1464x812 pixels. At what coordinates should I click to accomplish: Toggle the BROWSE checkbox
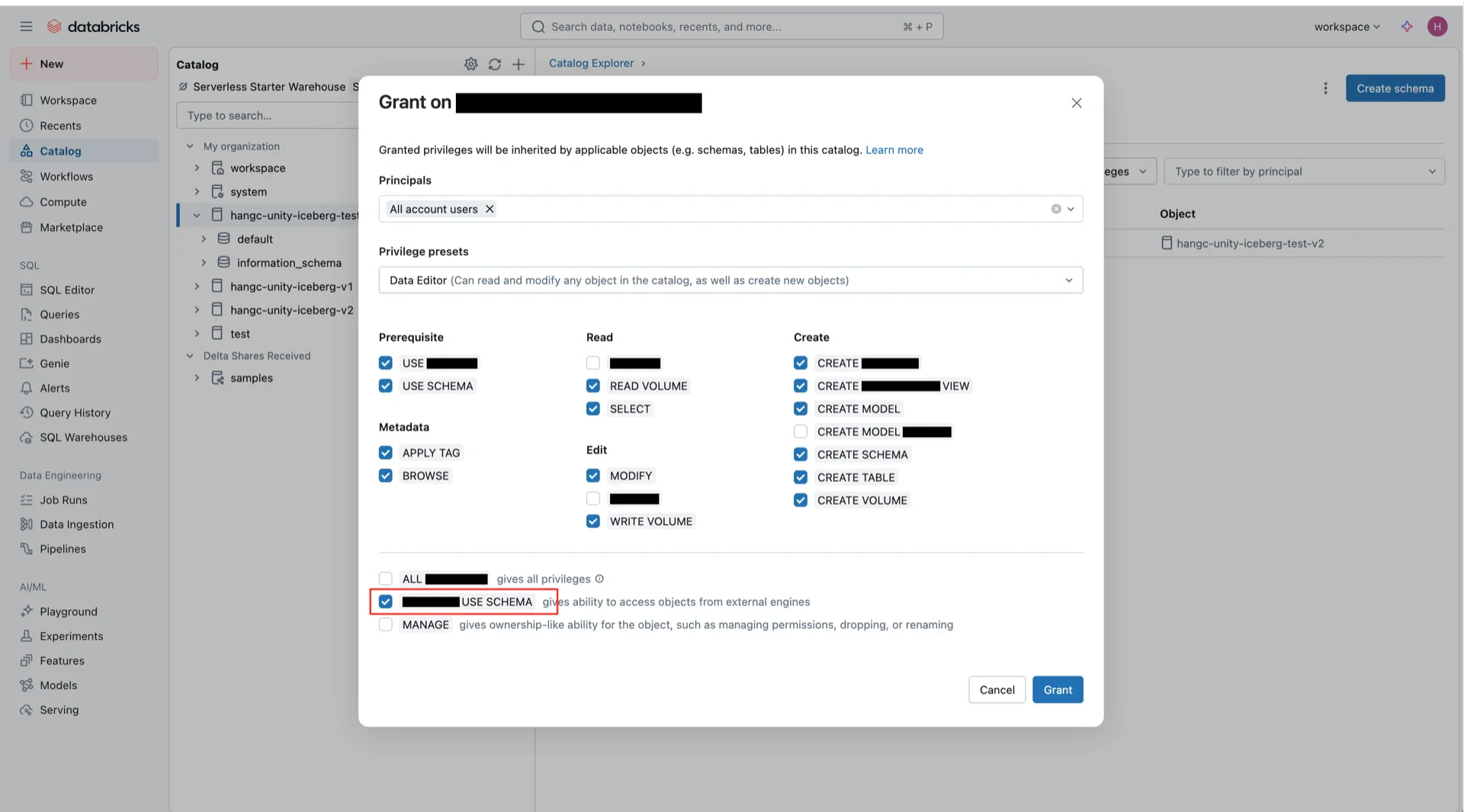coord(386,476)
